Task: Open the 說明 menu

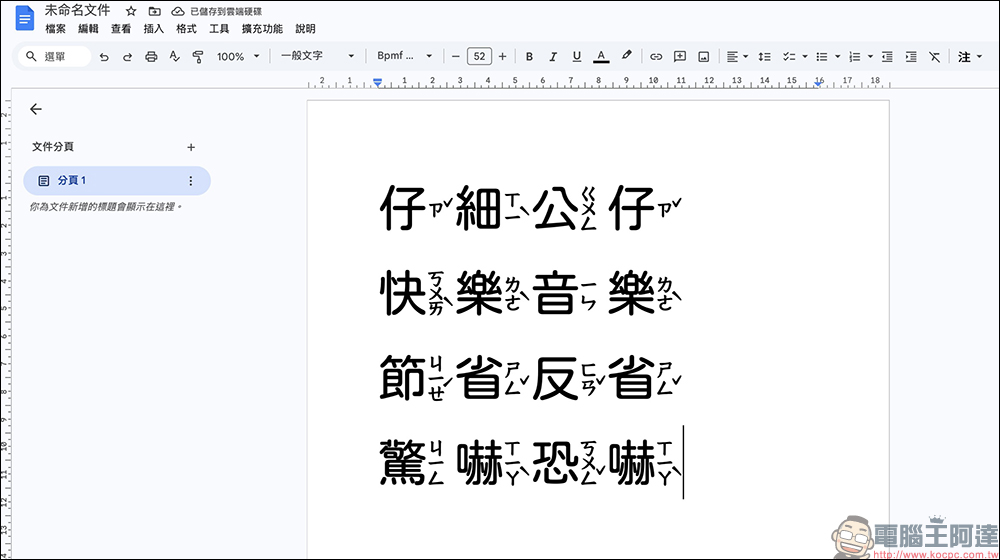Action: pyautogui.click(x=305, y=29)
